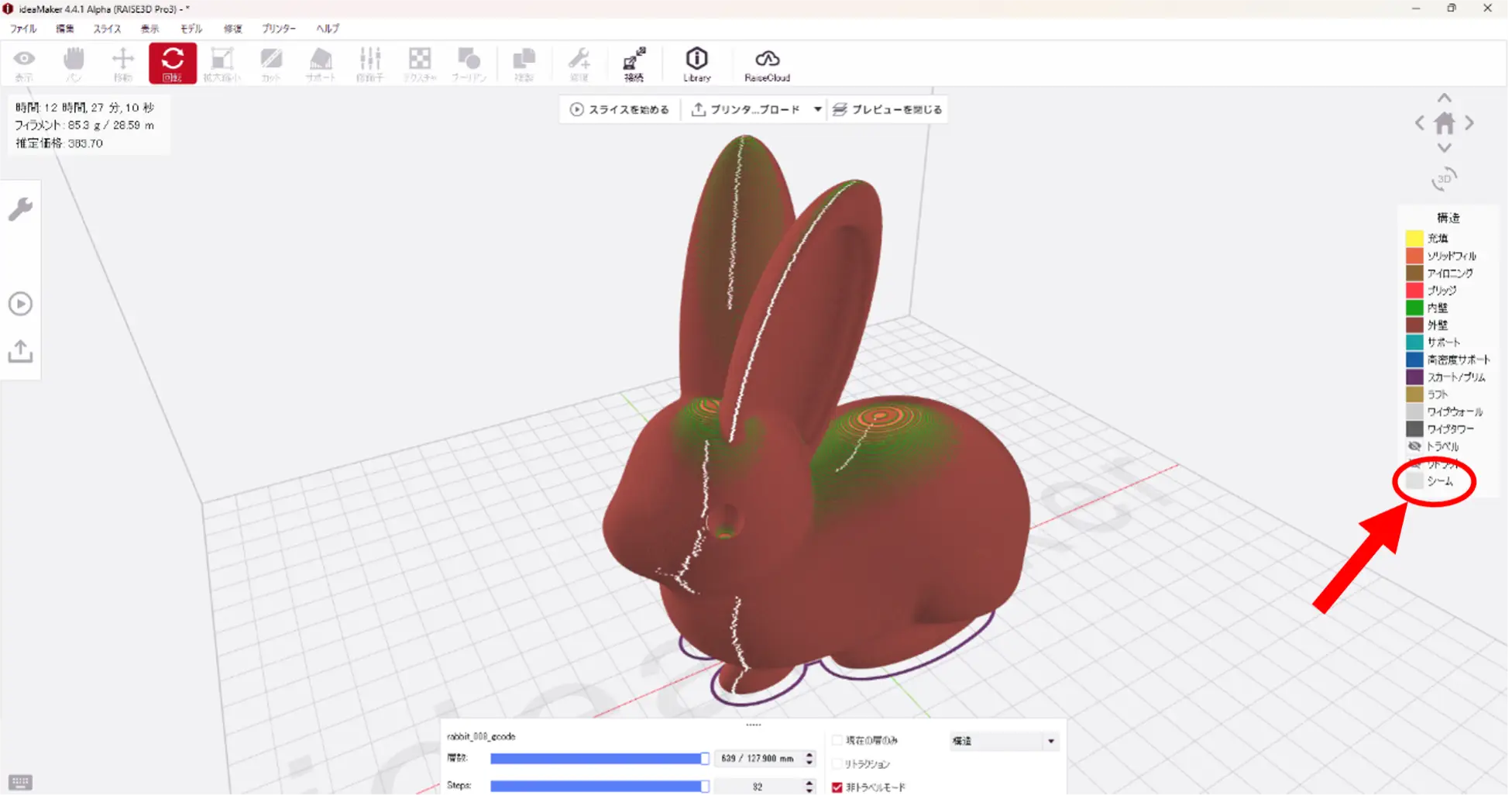Open the Library panel icon
The height and width of the screenshot is (799, 1512).
(x=696, y=64)
